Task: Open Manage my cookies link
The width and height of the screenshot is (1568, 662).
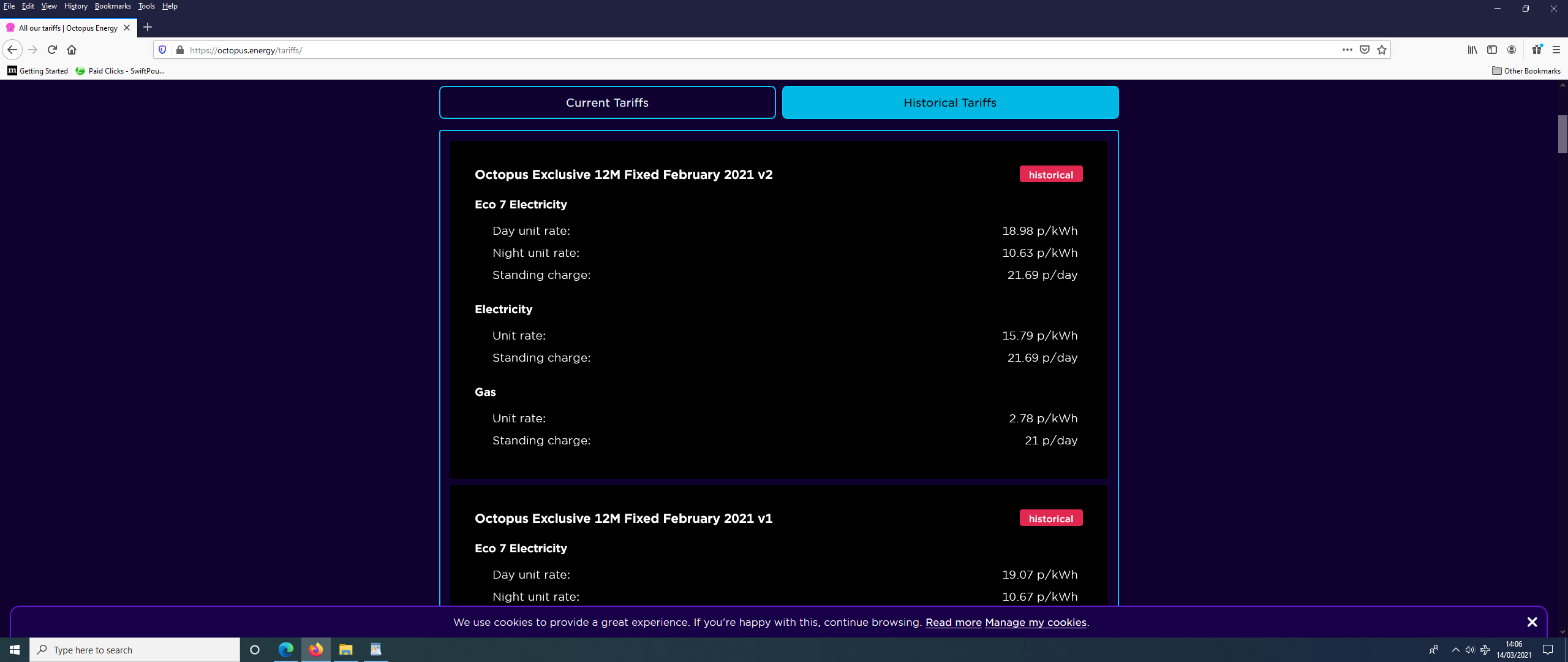Action: pyautogui.click(x=1035, y=622)
